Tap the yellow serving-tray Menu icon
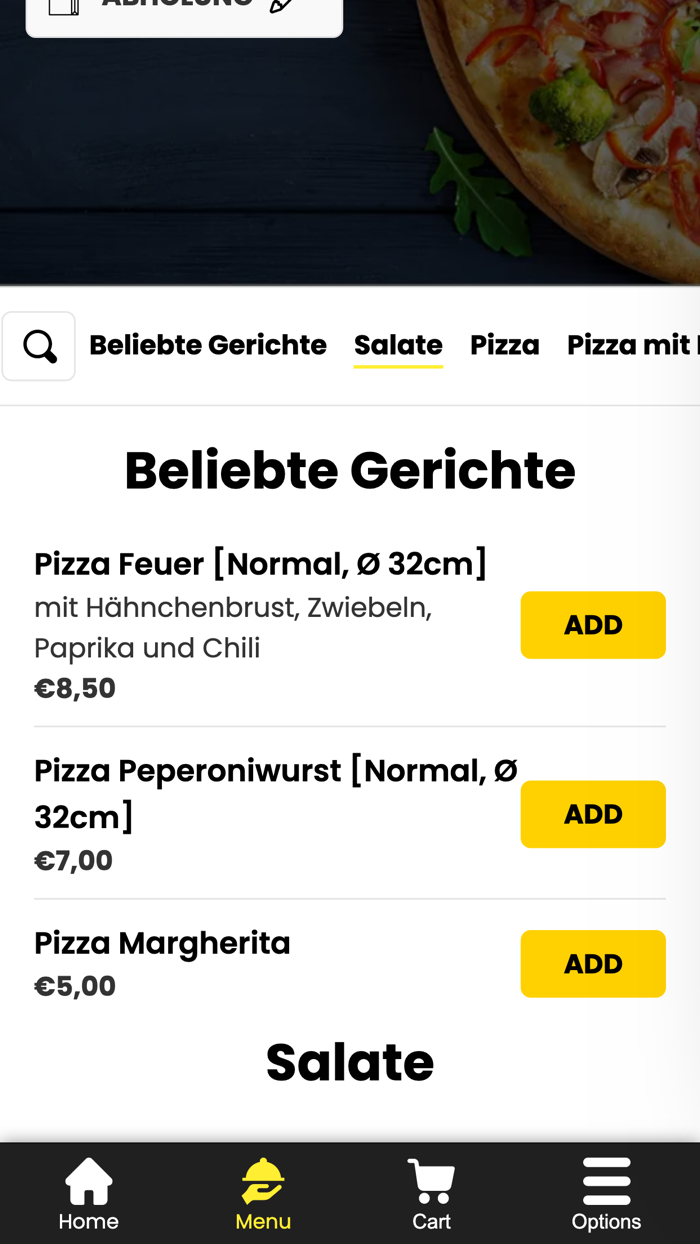 (262, 1180)
